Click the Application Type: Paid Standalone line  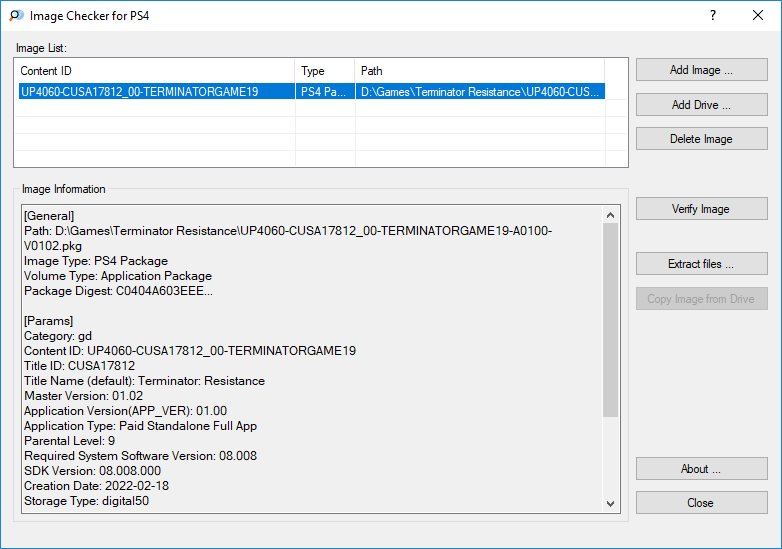(141, 425)
